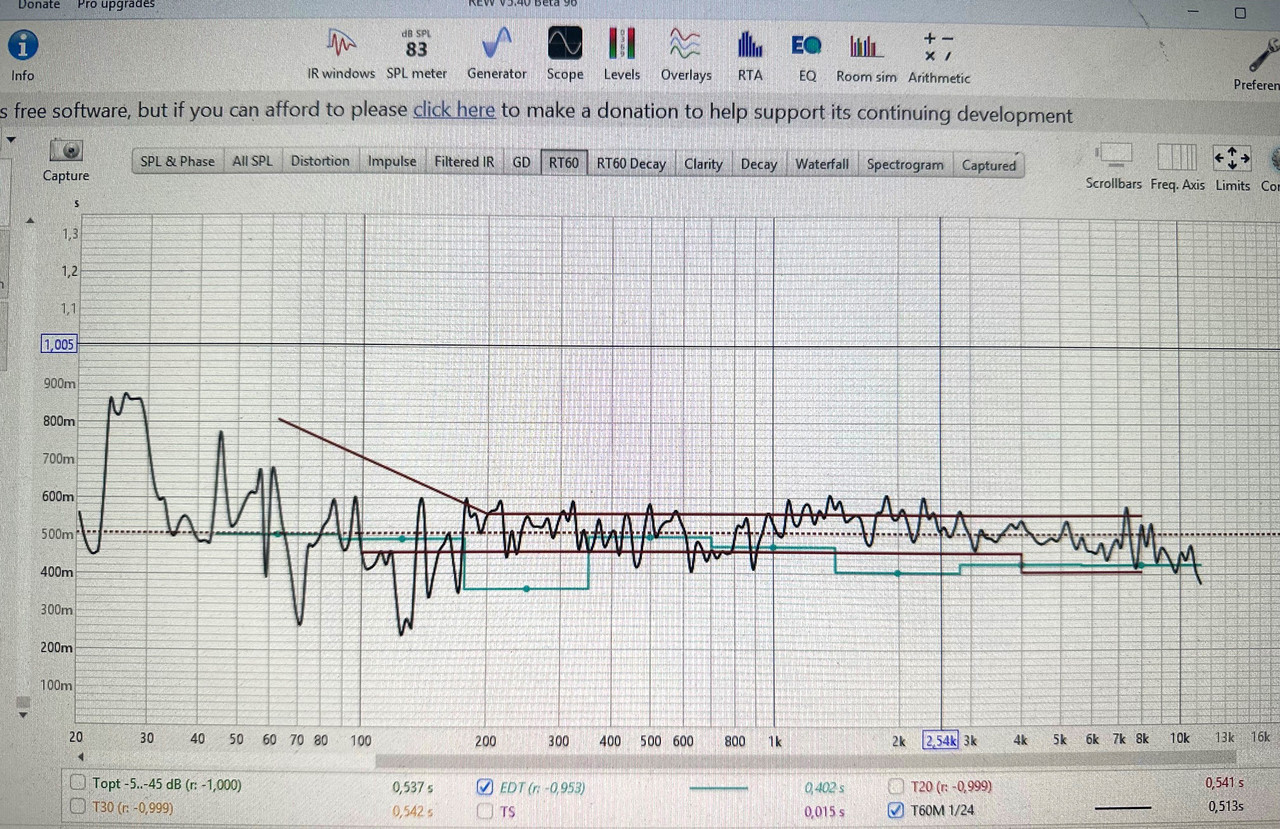Open the Levels tool

[x=622, y=45]
